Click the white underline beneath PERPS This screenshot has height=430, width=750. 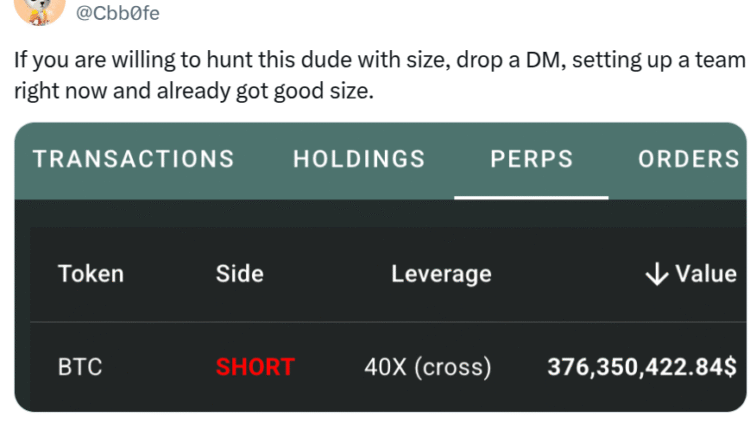[531, 197]
